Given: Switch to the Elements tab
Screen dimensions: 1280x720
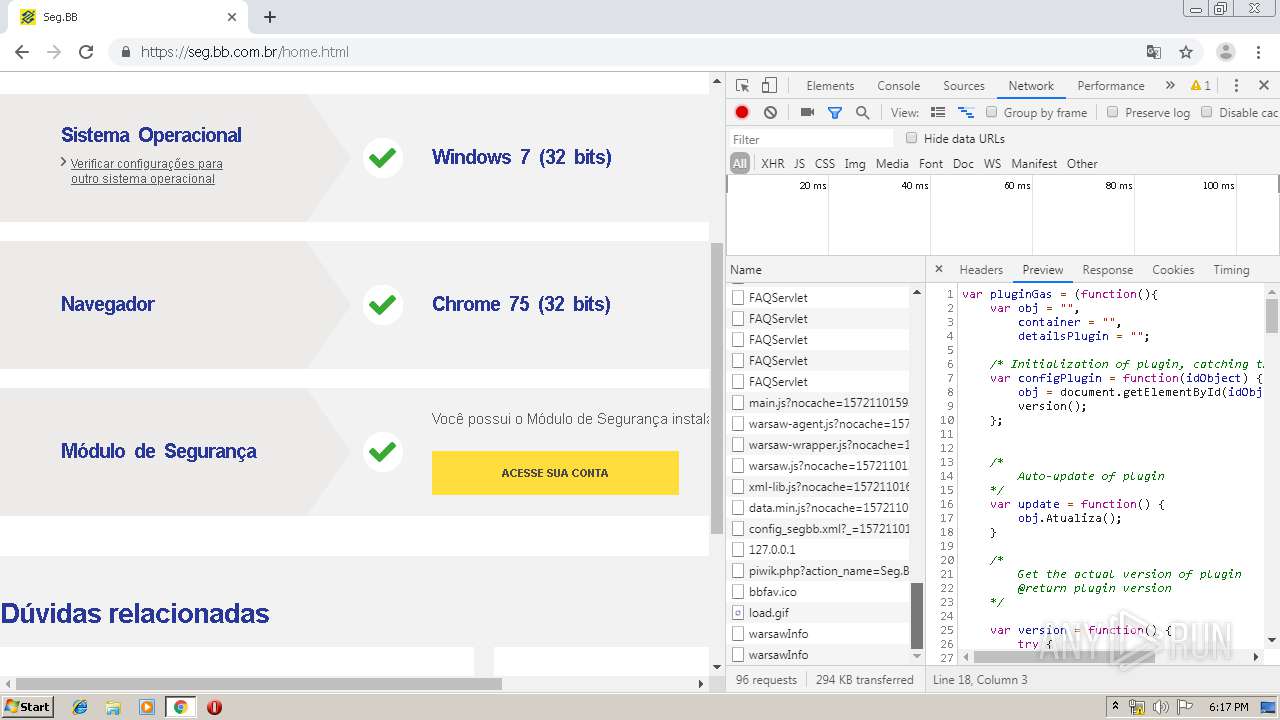Looking at the screenshot, I should click(830, 86).
